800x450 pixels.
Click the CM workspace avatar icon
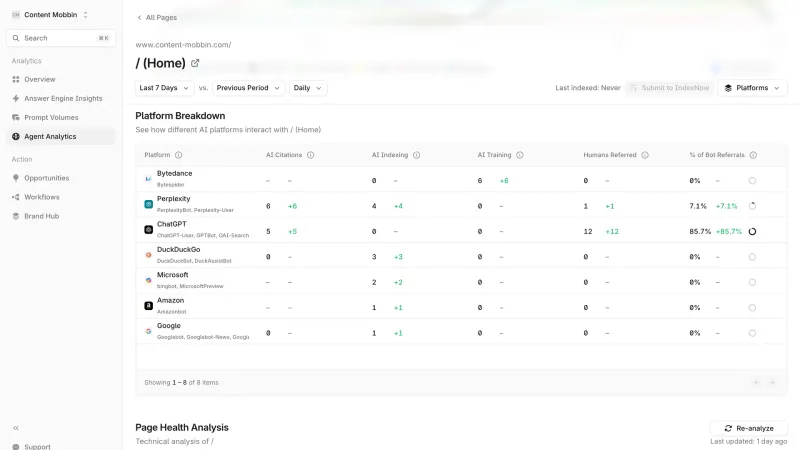click(16, 15)
